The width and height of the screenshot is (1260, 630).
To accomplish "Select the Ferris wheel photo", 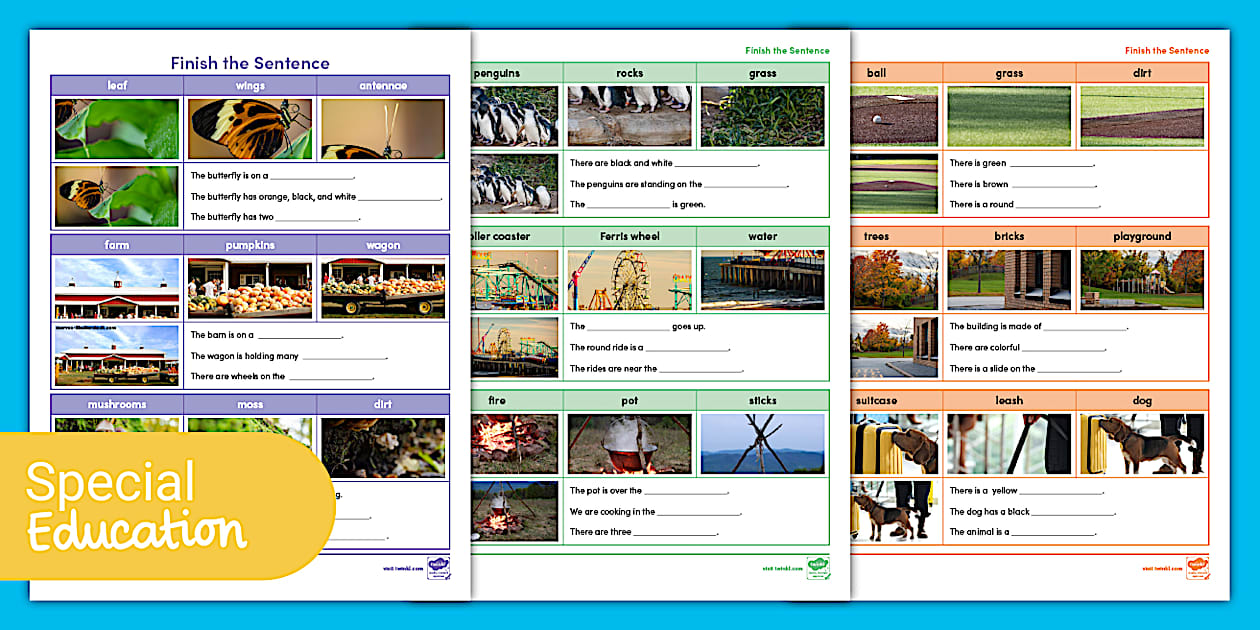I will point(629,280).
